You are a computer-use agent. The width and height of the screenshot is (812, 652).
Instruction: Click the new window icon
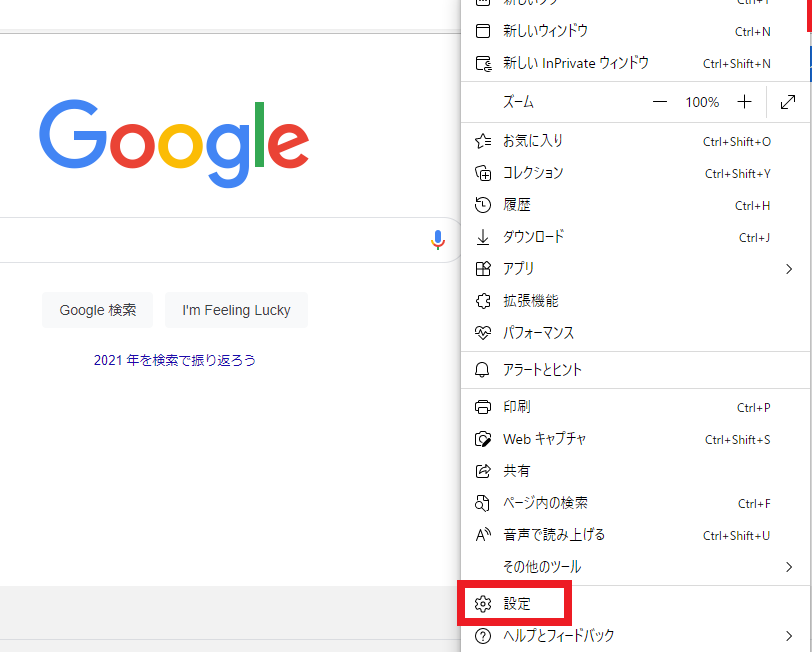click(x=483, y=31)
